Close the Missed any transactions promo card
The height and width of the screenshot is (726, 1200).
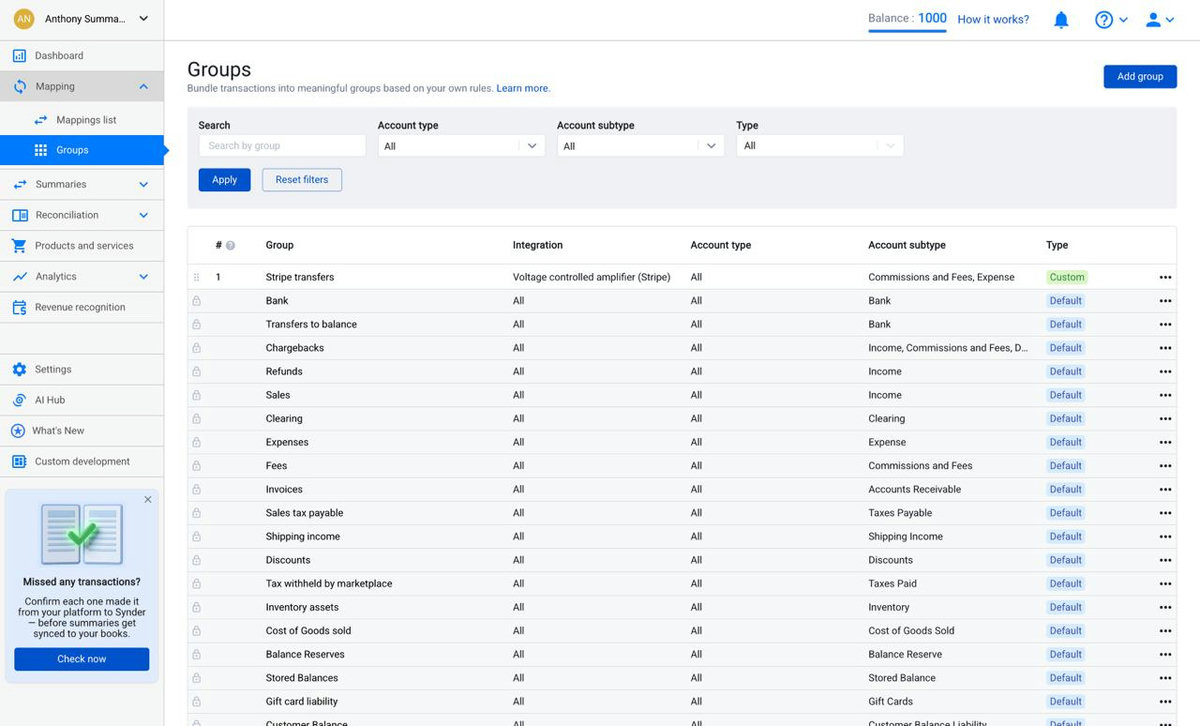[x=148, y=499]
